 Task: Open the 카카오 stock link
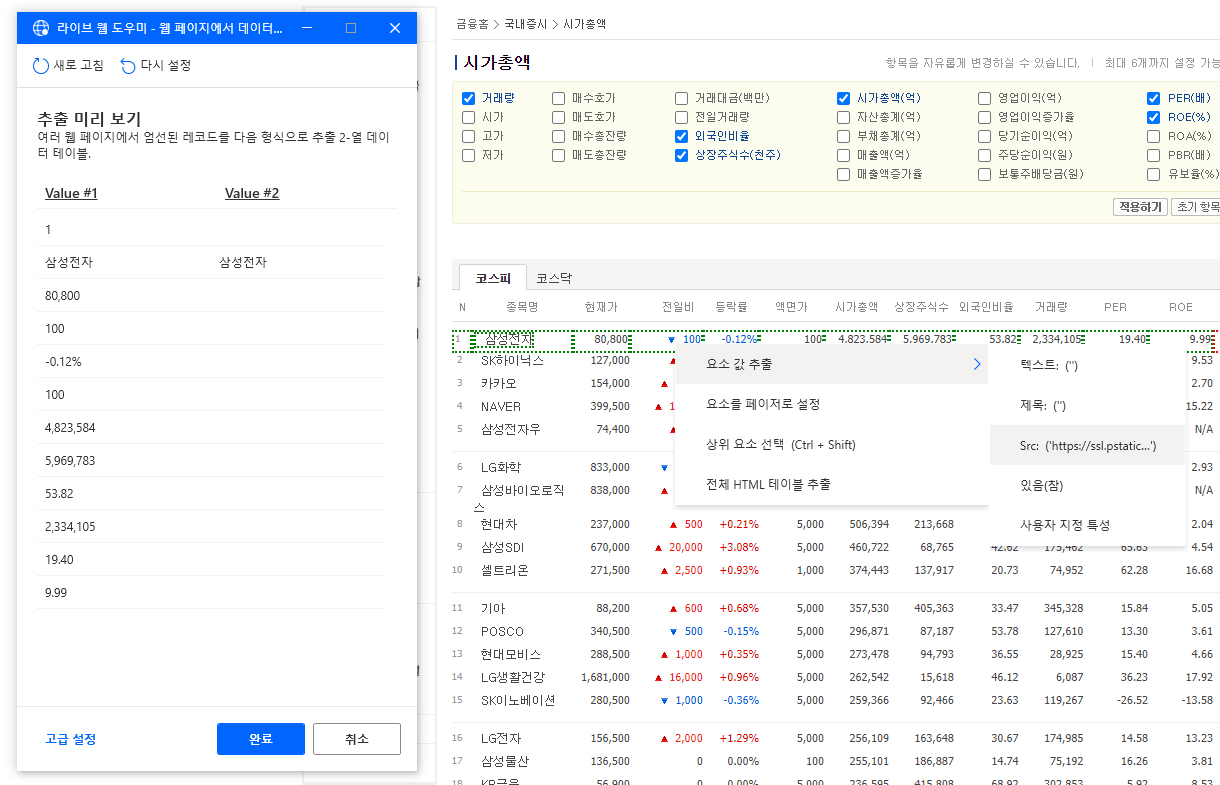point(499,383)
